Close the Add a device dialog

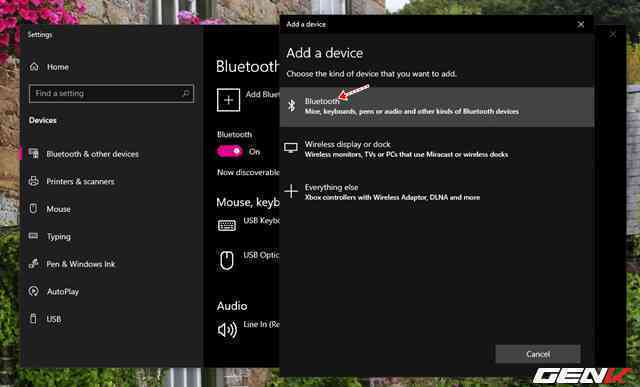coord(580,24)
